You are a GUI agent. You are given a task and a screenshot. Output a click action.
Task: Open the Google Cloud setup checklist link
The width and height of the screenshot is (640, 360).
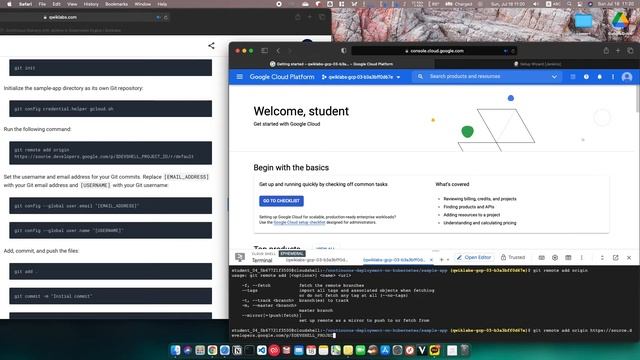tap(299, 222)
